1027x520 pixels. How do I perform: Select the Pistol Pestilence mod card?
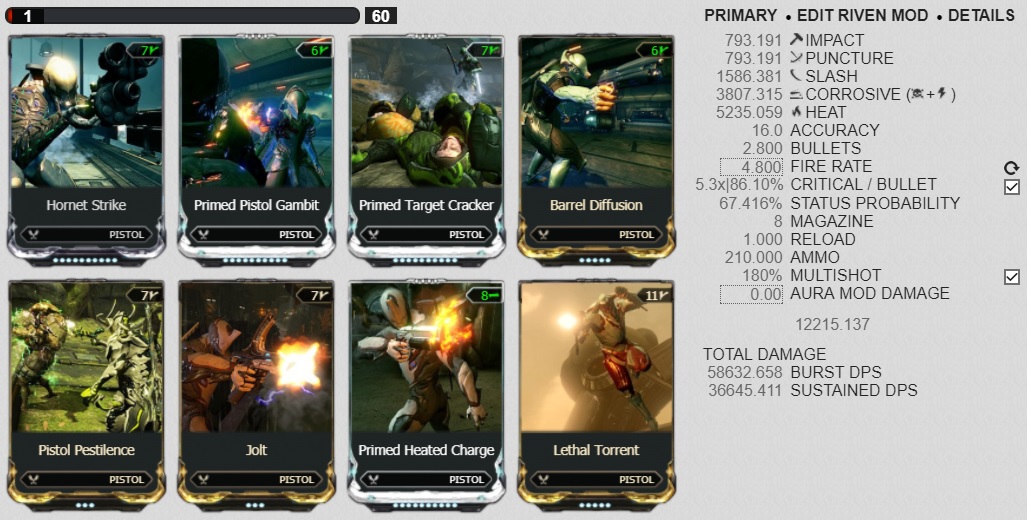86,396
